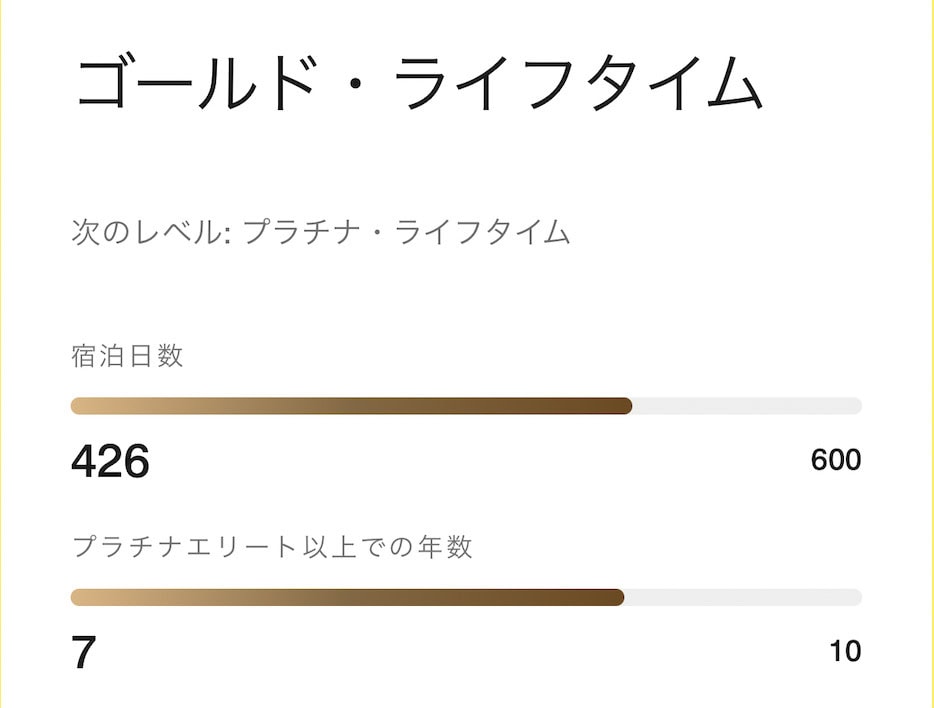
Task: Click the ライフタイム word in the title
Action: [x=578, y=83]
